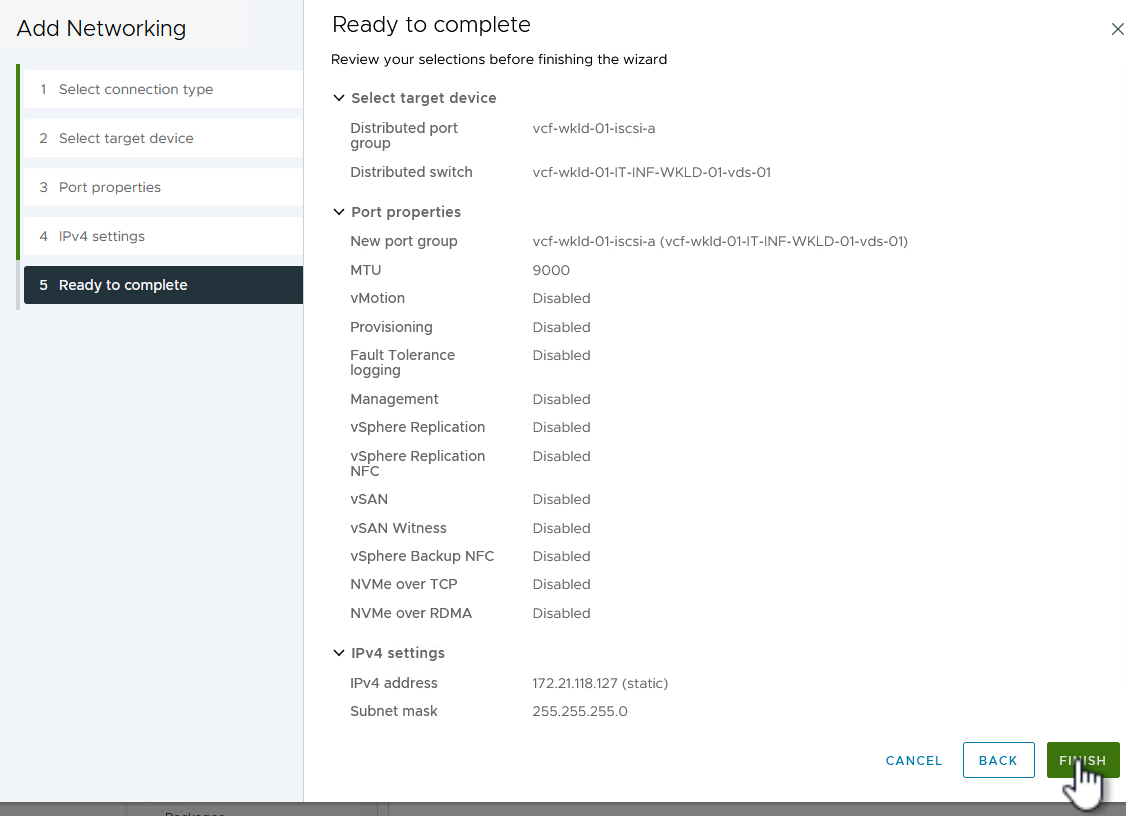1126x816 pixels.
Task: Open step 3 Port properties
Action: click(x=109, y=187)
